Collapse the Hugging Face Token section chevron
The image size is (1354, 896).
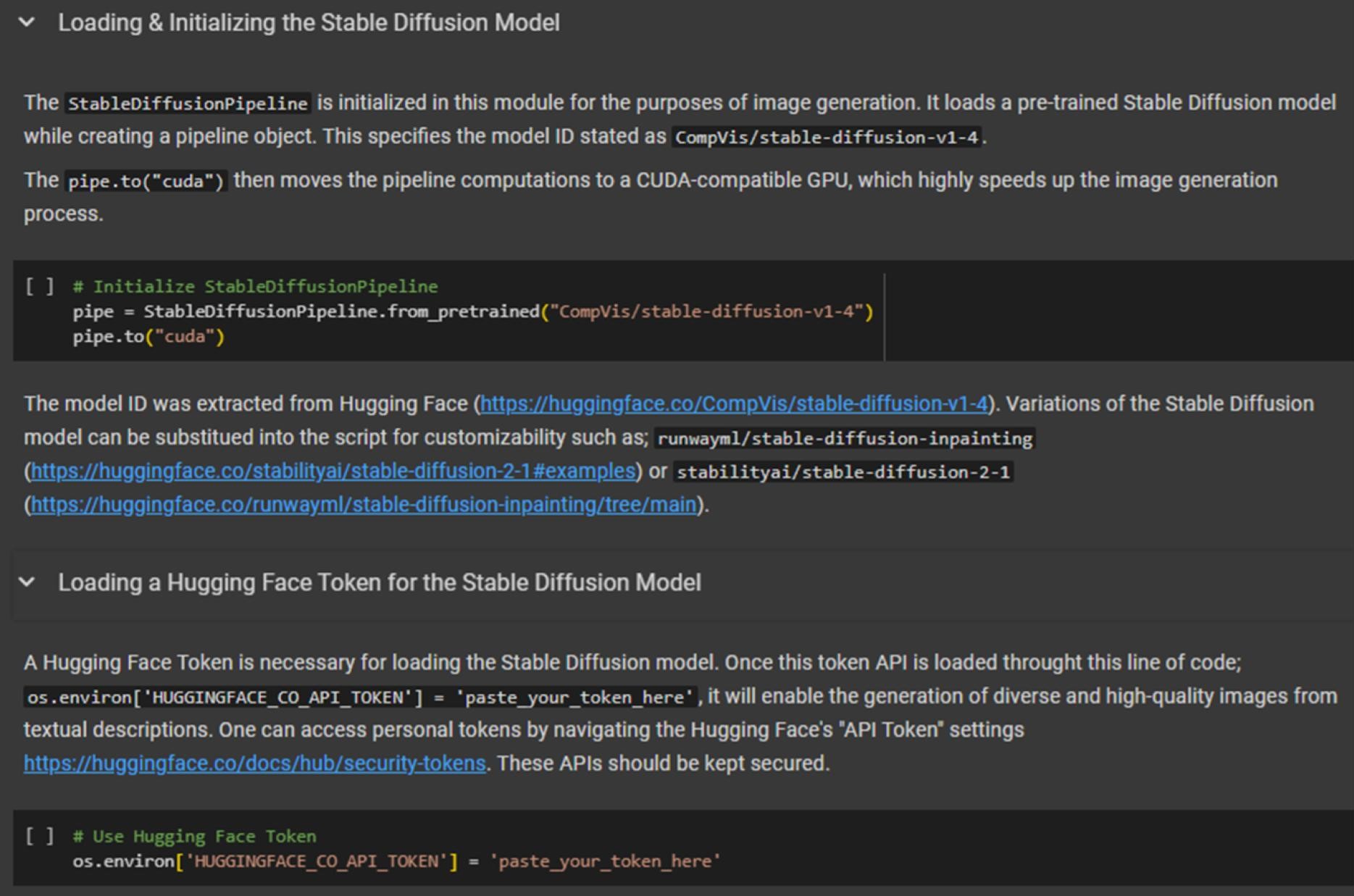pyautogui.click(x=27, y=582)
